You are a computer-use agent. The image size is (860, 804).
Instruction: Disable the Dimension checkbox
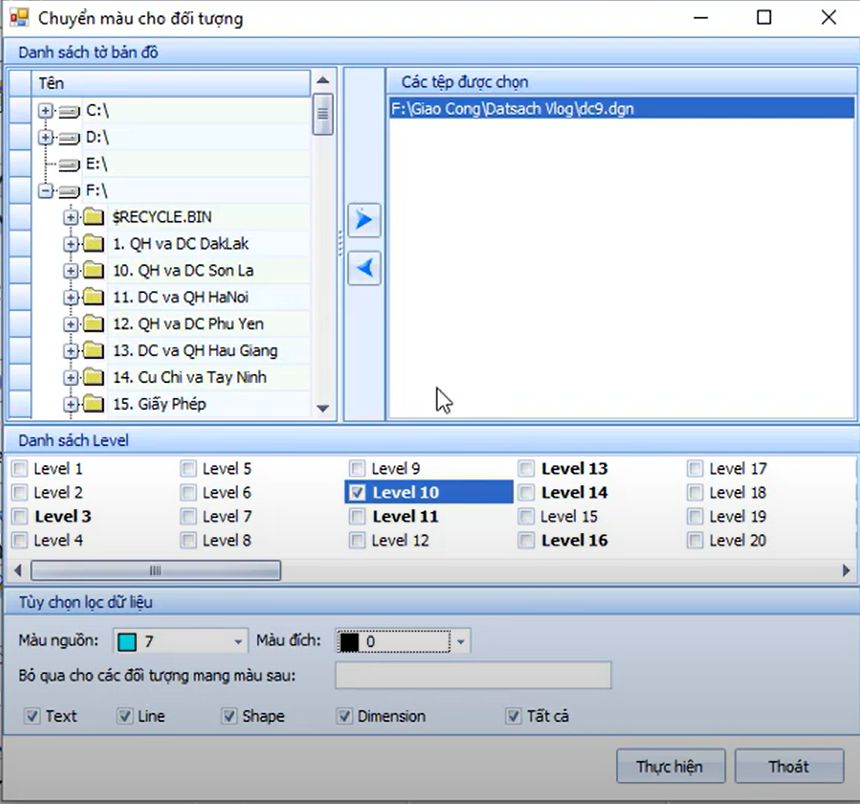click(345, 716)
